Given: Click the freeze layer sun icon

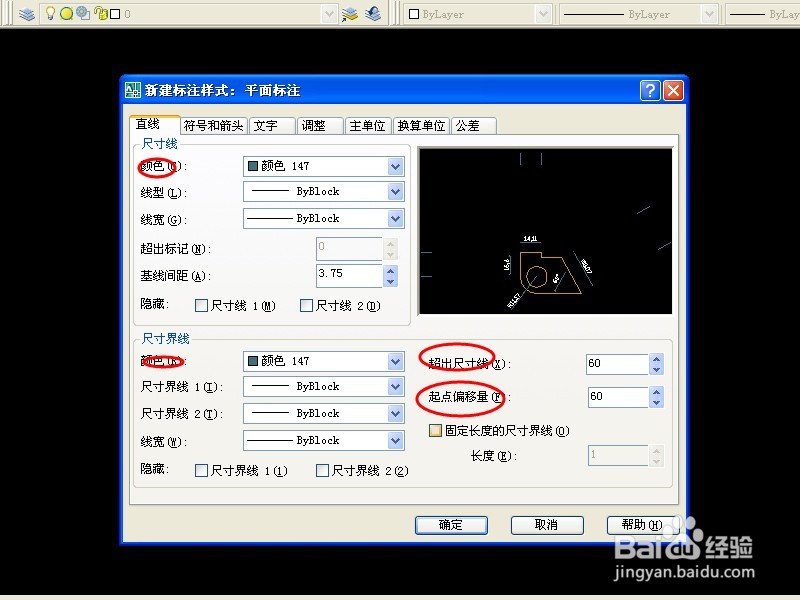Looking at the screenshot, I should [65, 13].
